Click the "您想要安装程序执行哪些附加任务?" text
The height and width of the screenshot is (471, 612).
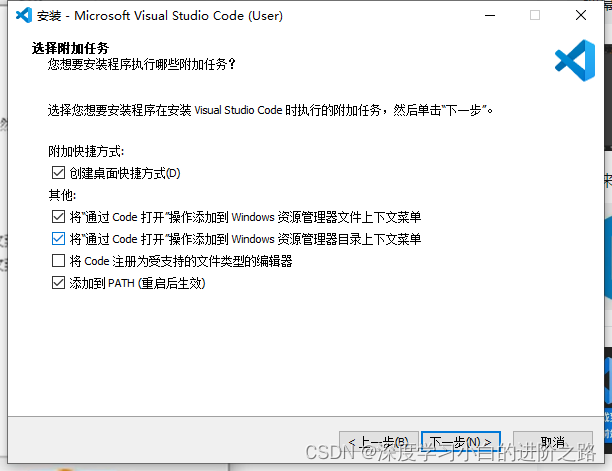coord(142,64)
